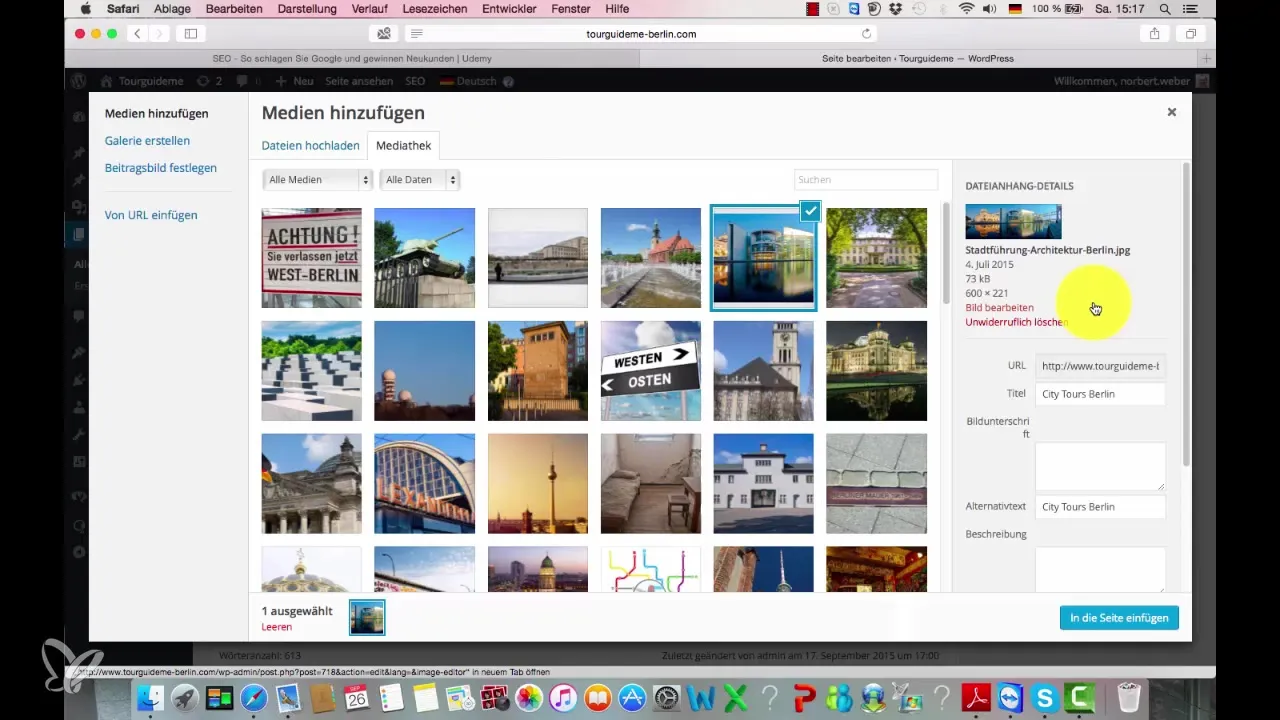Switch to Dateien hochladen tab
The height and width of the screenshot is (720, 1280).
[x=310, y=145]
